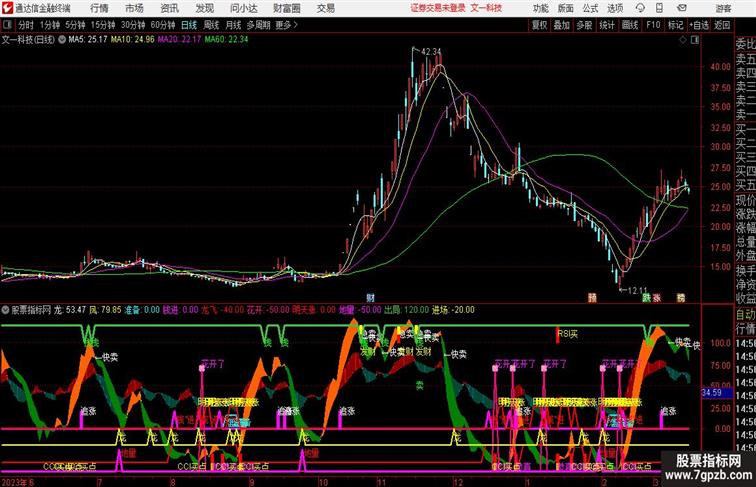Toggle the side panel icon at chart top-right

tap(695, 40)
